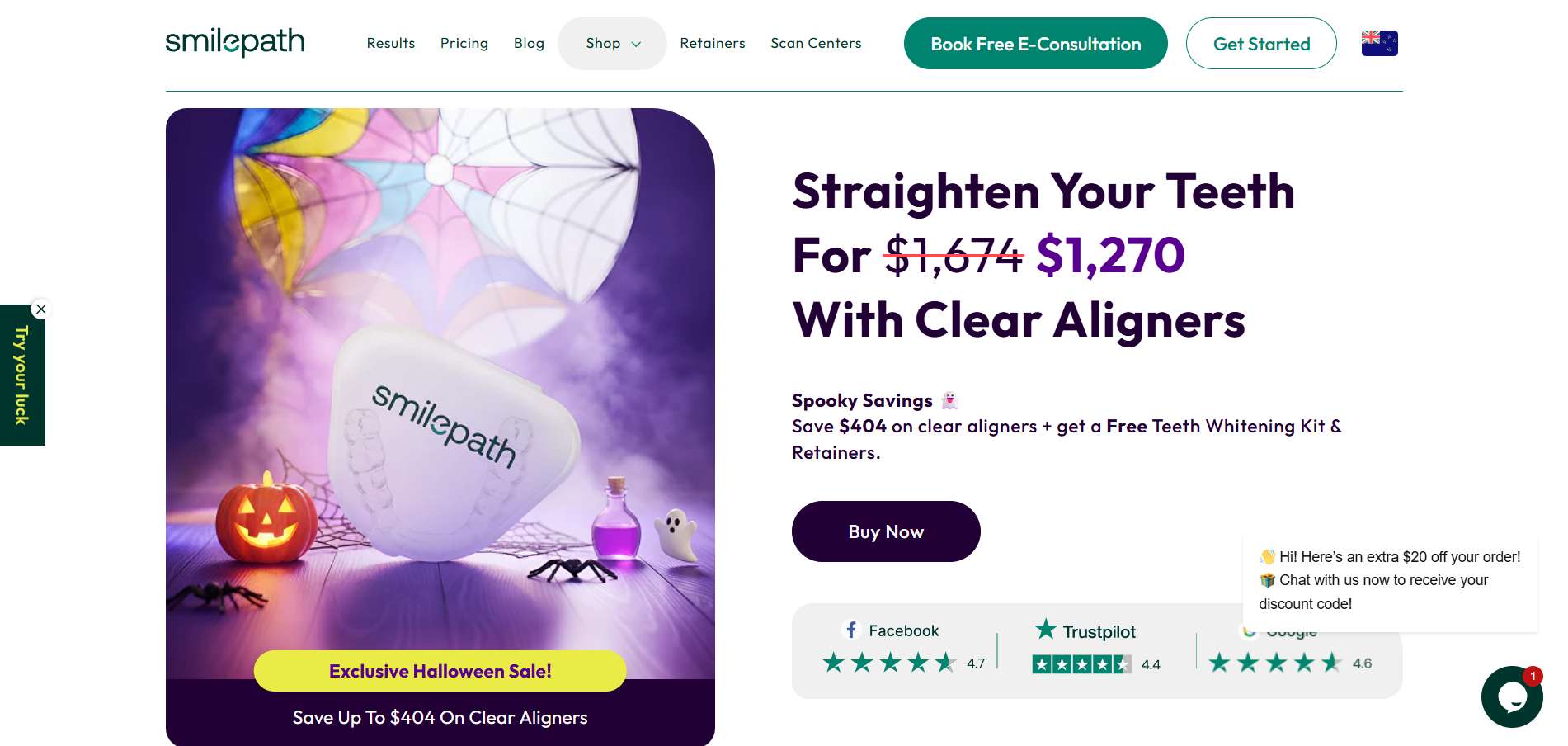This screenshot has width=1568, height=746.
Task: Click the Shop chevron arrow
Action: point(636,44)
